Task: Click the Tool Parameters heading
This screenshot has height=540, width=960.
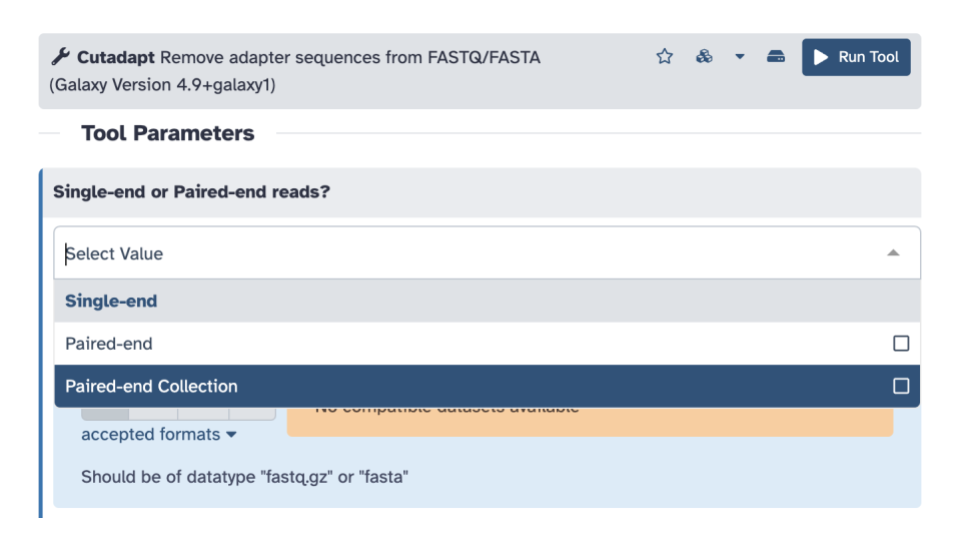Action: [x=168, y=133]
